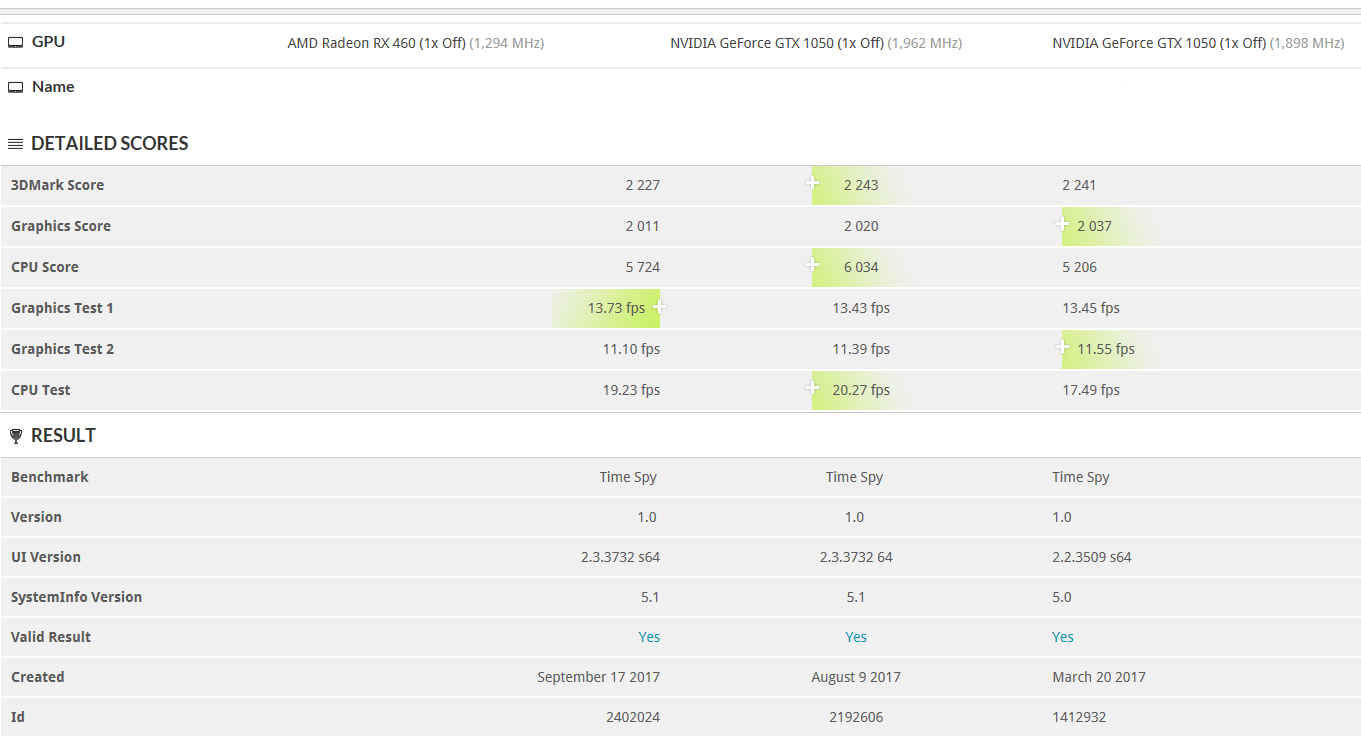Click the highlighted 2 243 score cell
Viewport: 1361px width, 738px height.
click(x=861, y=185)
